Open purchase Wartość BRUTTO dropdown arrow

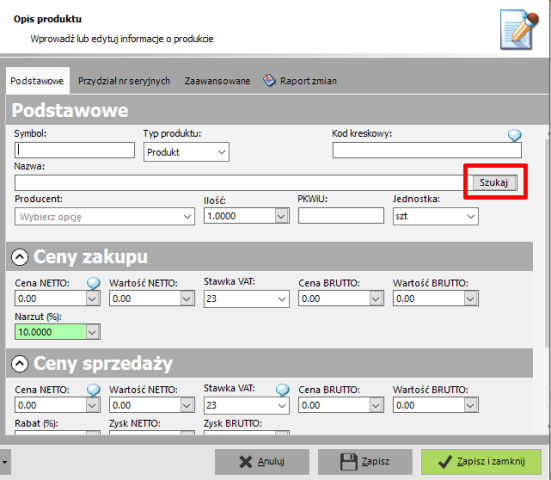point(470,299)
